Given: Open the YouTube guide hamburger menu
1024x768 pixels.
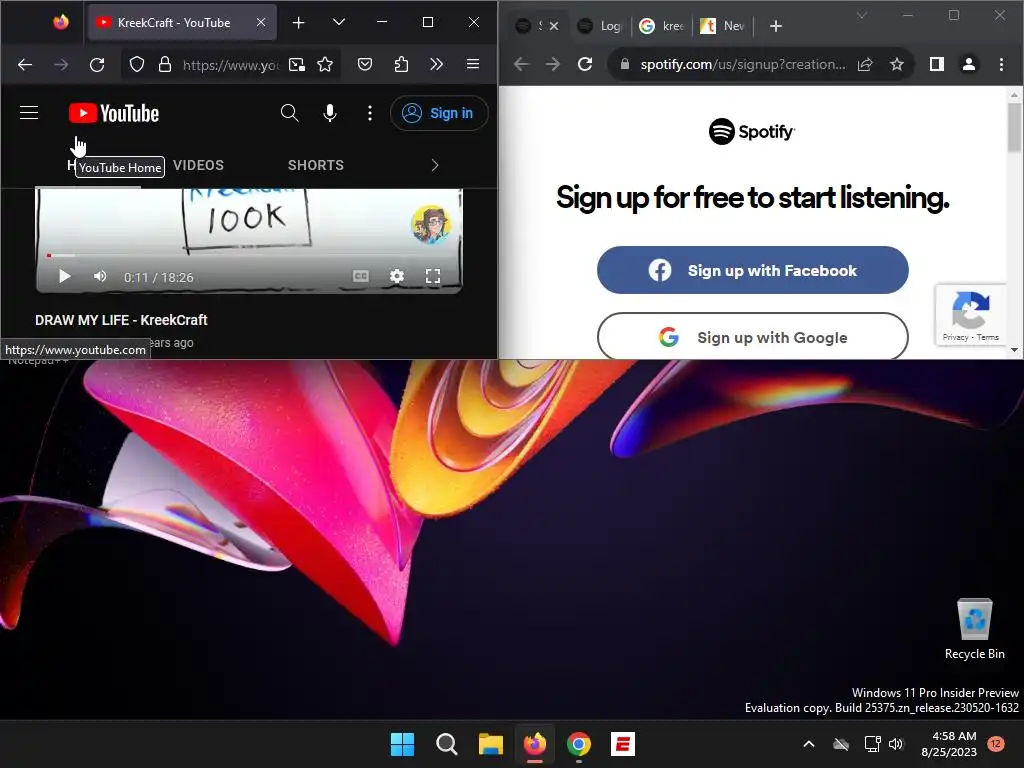Looking at the screenshot, I should (29, 113).
